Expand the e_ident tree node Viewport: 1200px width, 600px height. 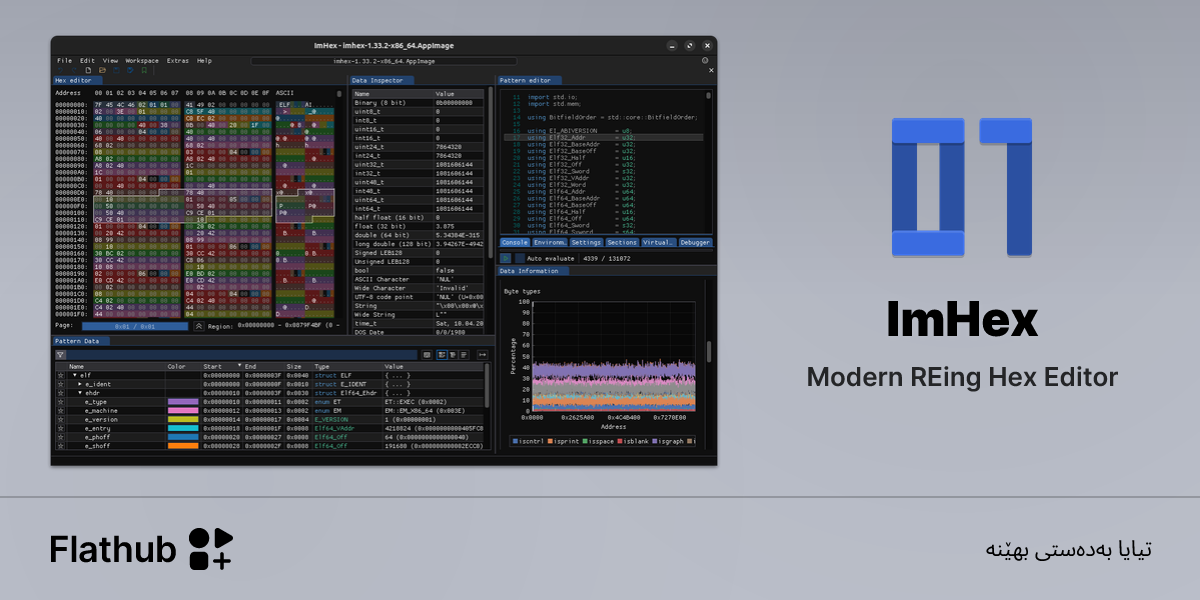(x=81, y=384)
